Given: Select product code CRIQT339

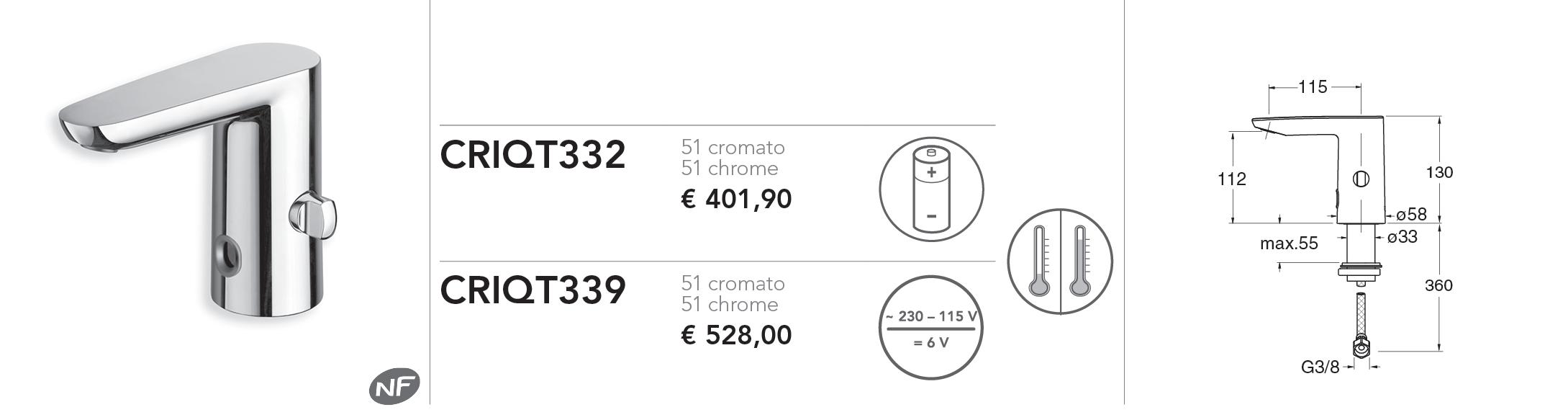Looking at the screenshot, I should point(533,290).
